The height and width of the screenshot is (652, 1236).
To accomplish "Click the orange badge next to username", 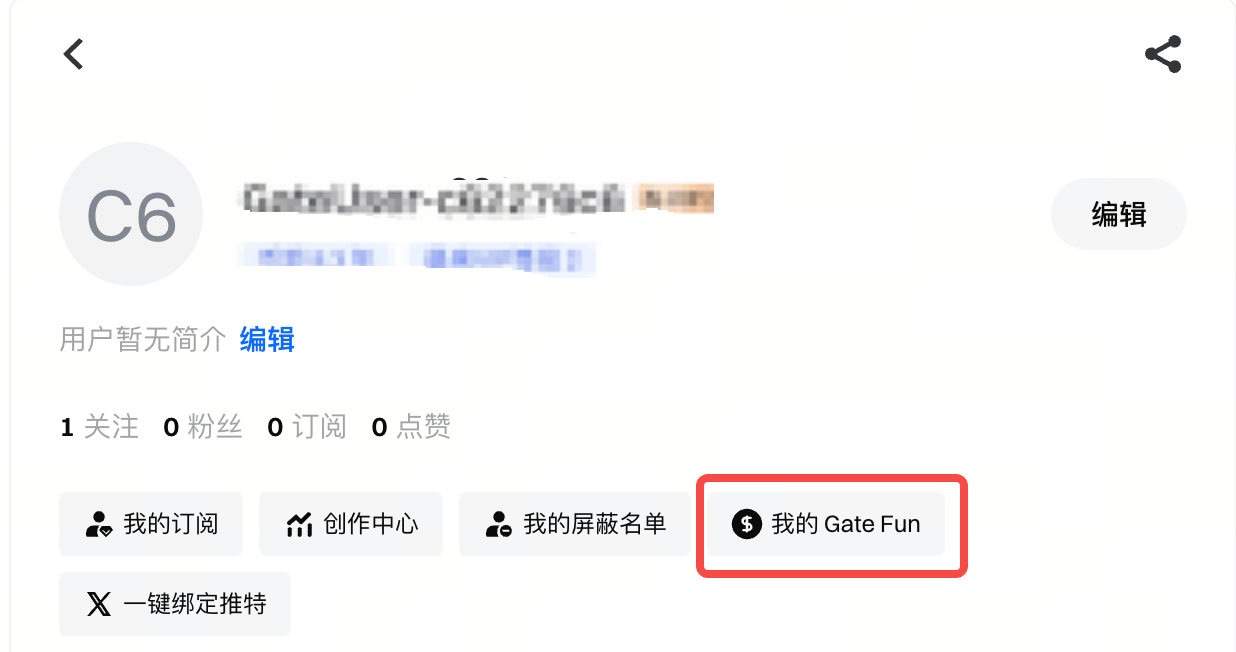I will (675, 198).
